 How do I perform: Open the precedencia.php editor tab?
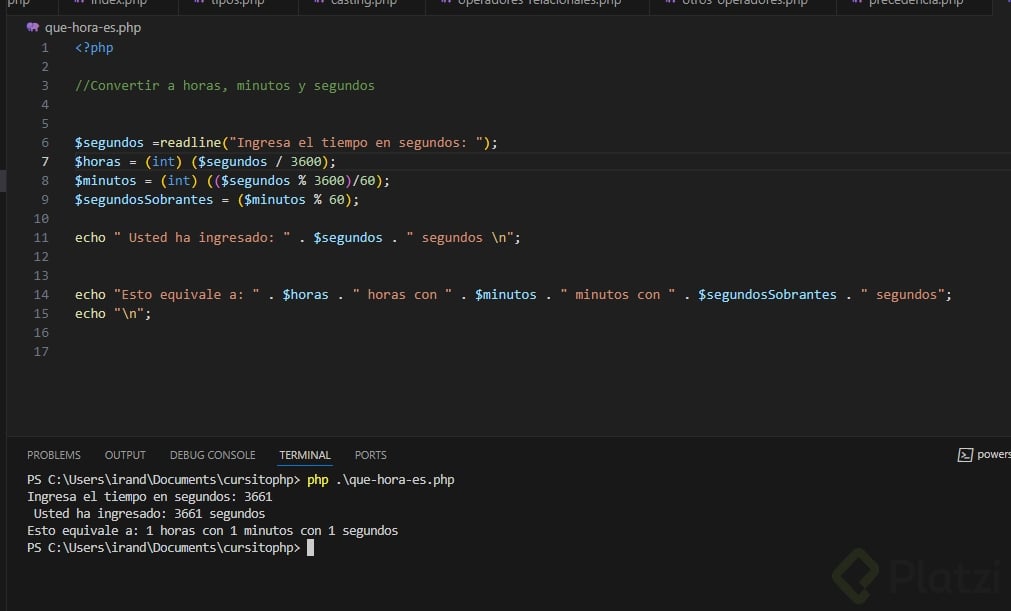tap(916, 3)
